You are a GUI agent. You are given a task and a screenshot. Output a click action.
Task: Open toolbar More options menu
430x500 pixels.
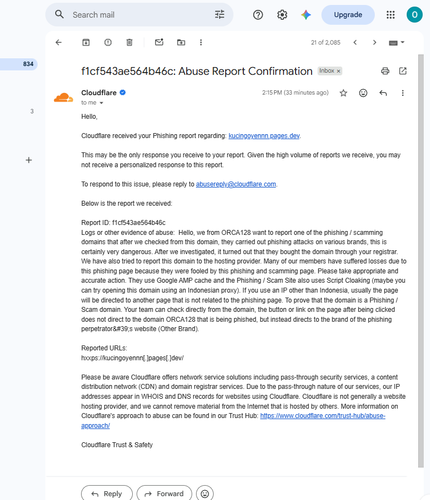click(x=201, y=42)
